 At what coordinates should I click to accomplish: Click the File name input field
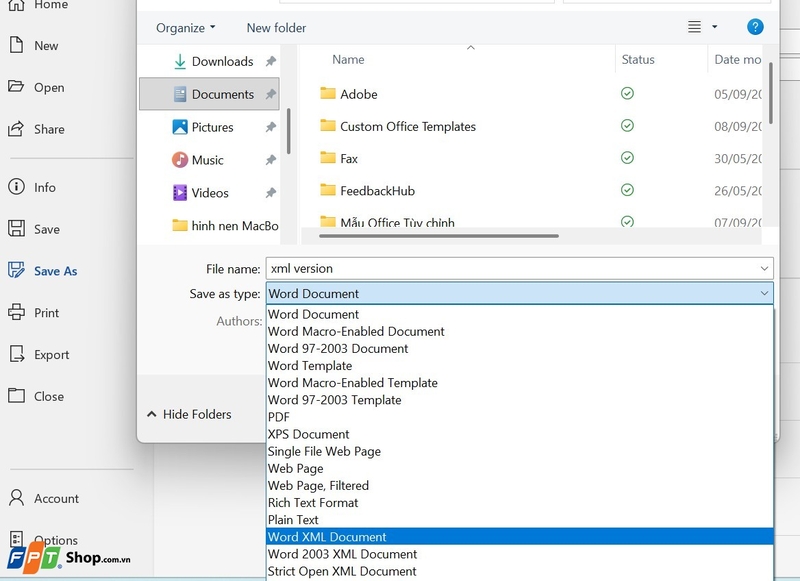click(x=513, y=268)
